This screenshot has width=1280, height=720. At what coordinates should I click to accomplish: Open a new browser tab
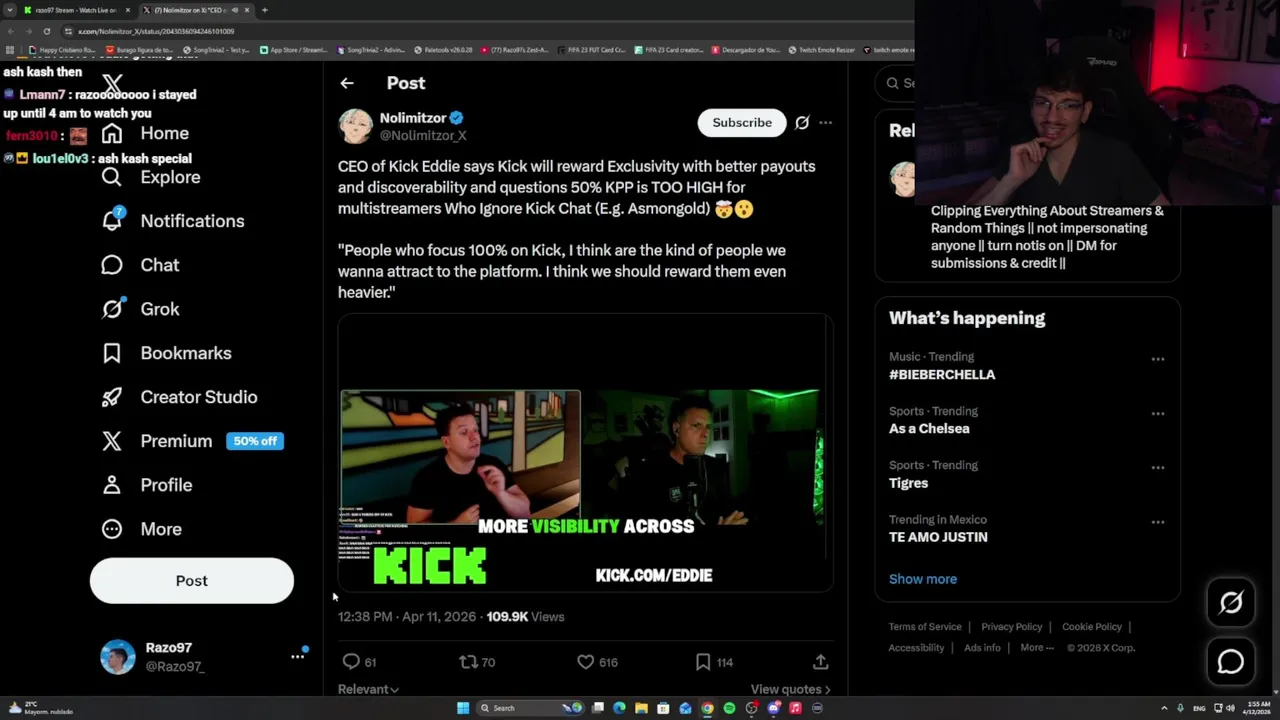(x=265, y=10)
